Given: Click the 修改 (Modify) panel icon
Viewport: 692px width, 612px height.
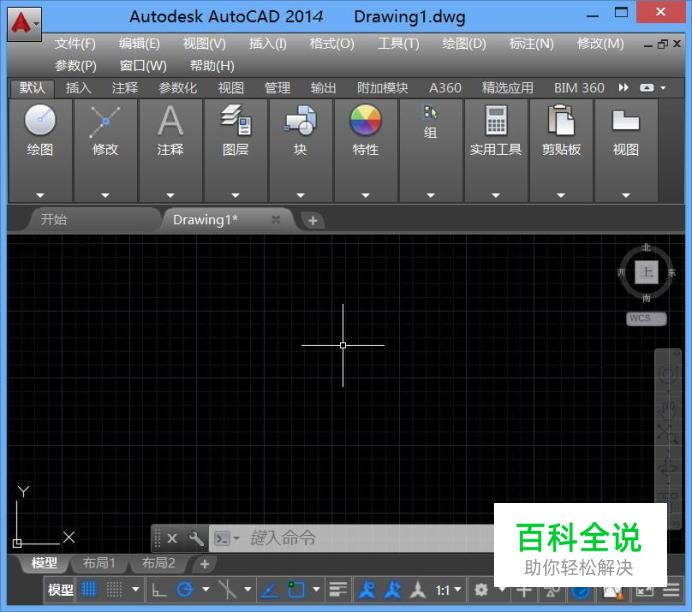Looking at the screenshot, I should 105,121.
